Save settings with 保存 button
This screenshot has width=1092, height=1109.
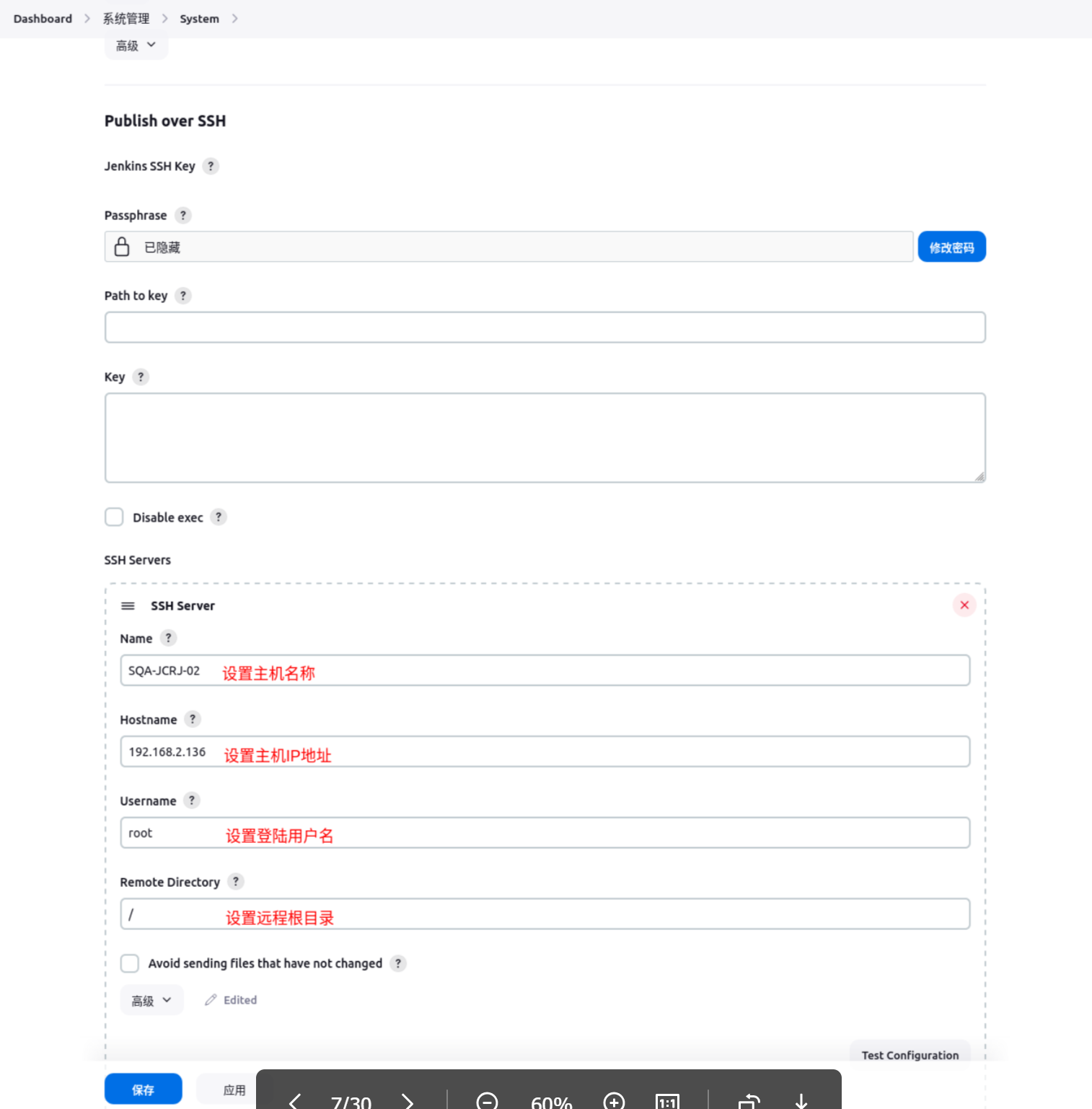pyautogui.click(x=143, y=1089)
